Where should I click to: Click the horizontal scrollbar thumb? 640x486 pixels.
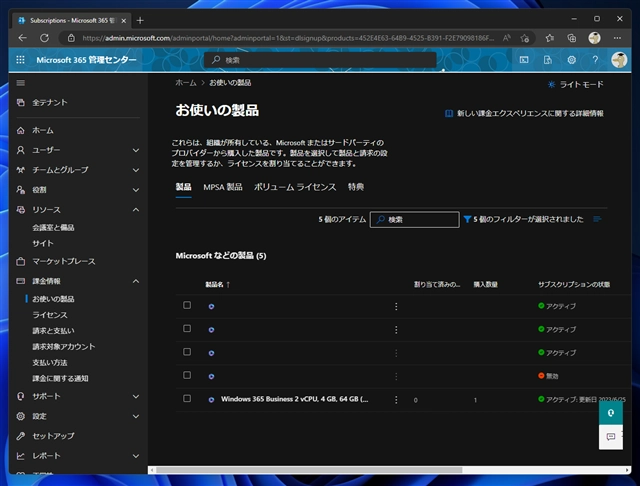[309, 470]
